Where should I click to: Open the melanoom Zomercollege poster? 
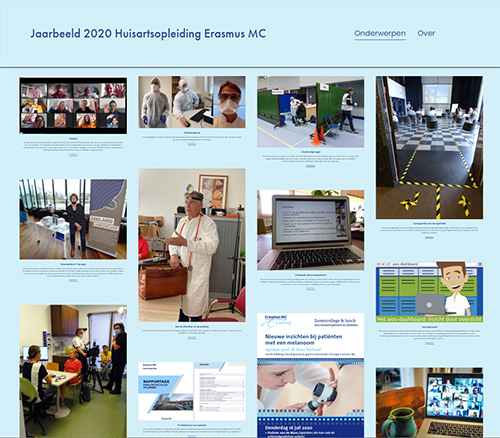310,375
